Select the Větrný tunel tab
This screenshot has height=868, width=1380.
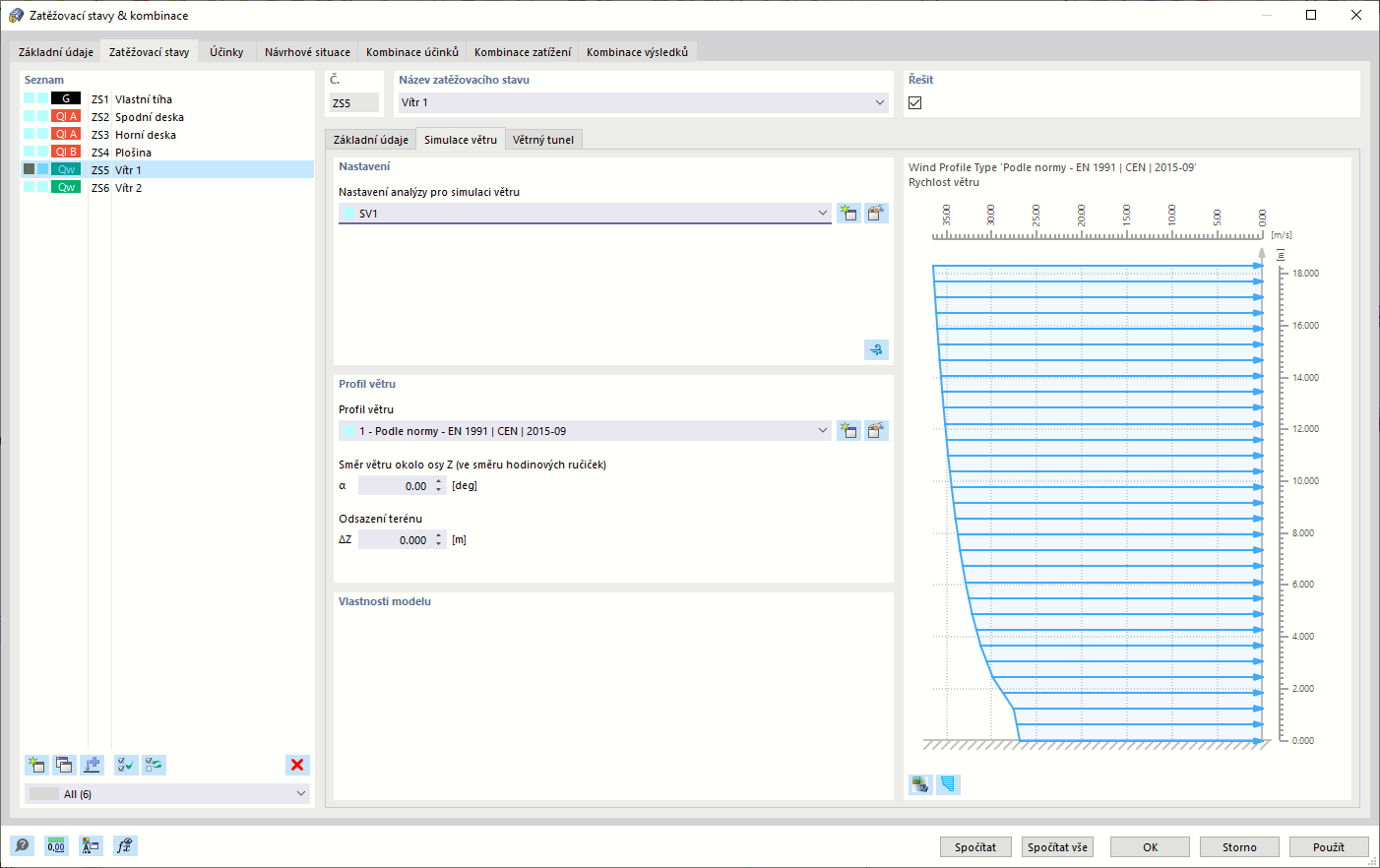coord(543,140)
